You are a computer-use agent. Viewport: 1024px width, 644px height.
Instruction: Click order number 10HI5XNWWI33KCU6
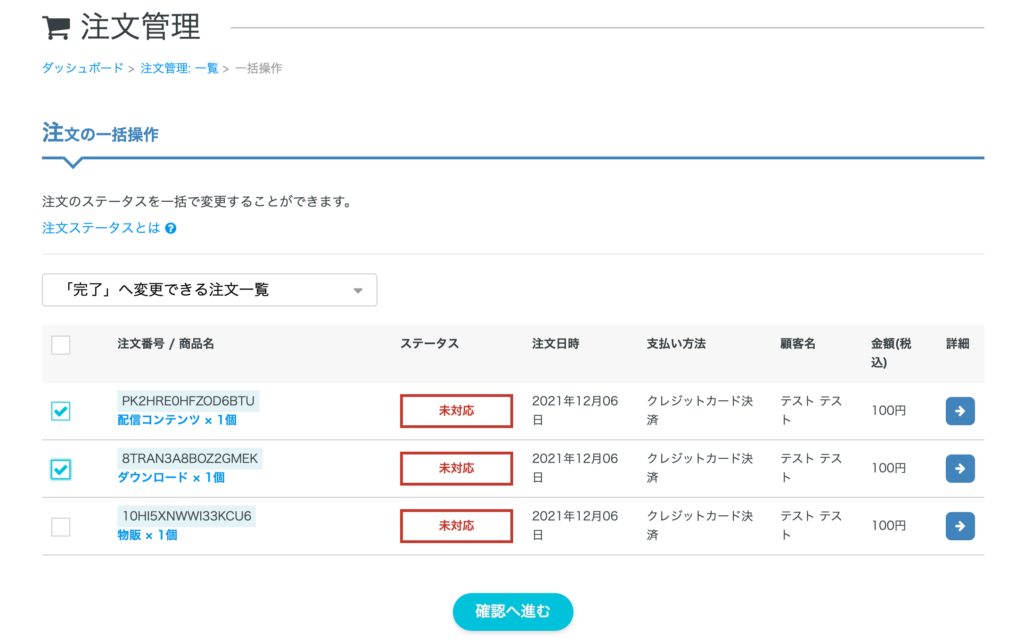[186, 516]
